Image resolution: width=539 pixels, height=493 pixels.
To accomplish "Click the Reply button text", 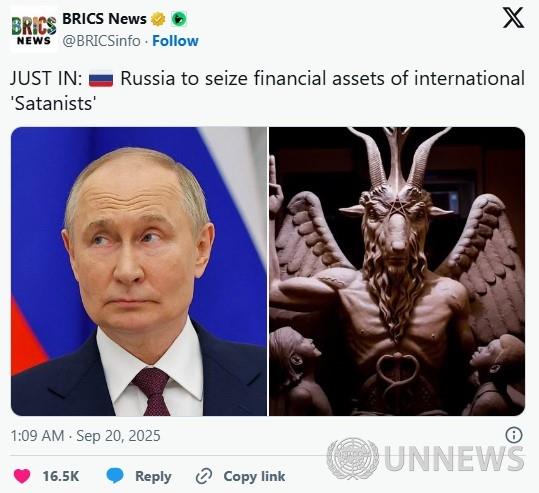I will coord(153,476).
